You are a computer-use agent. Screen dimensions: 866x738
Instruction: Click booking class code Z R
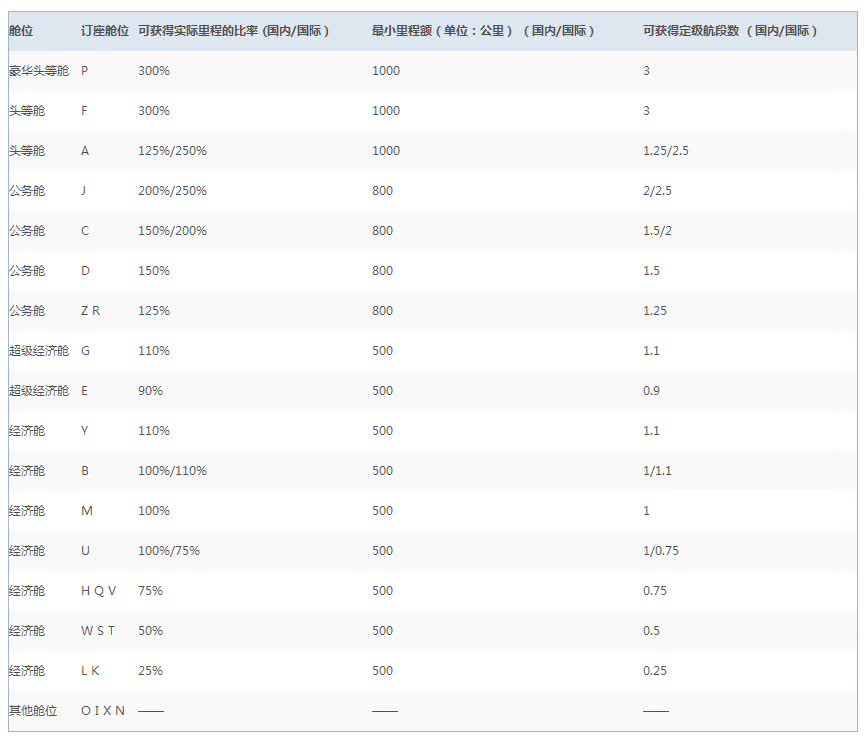point(90,311)
